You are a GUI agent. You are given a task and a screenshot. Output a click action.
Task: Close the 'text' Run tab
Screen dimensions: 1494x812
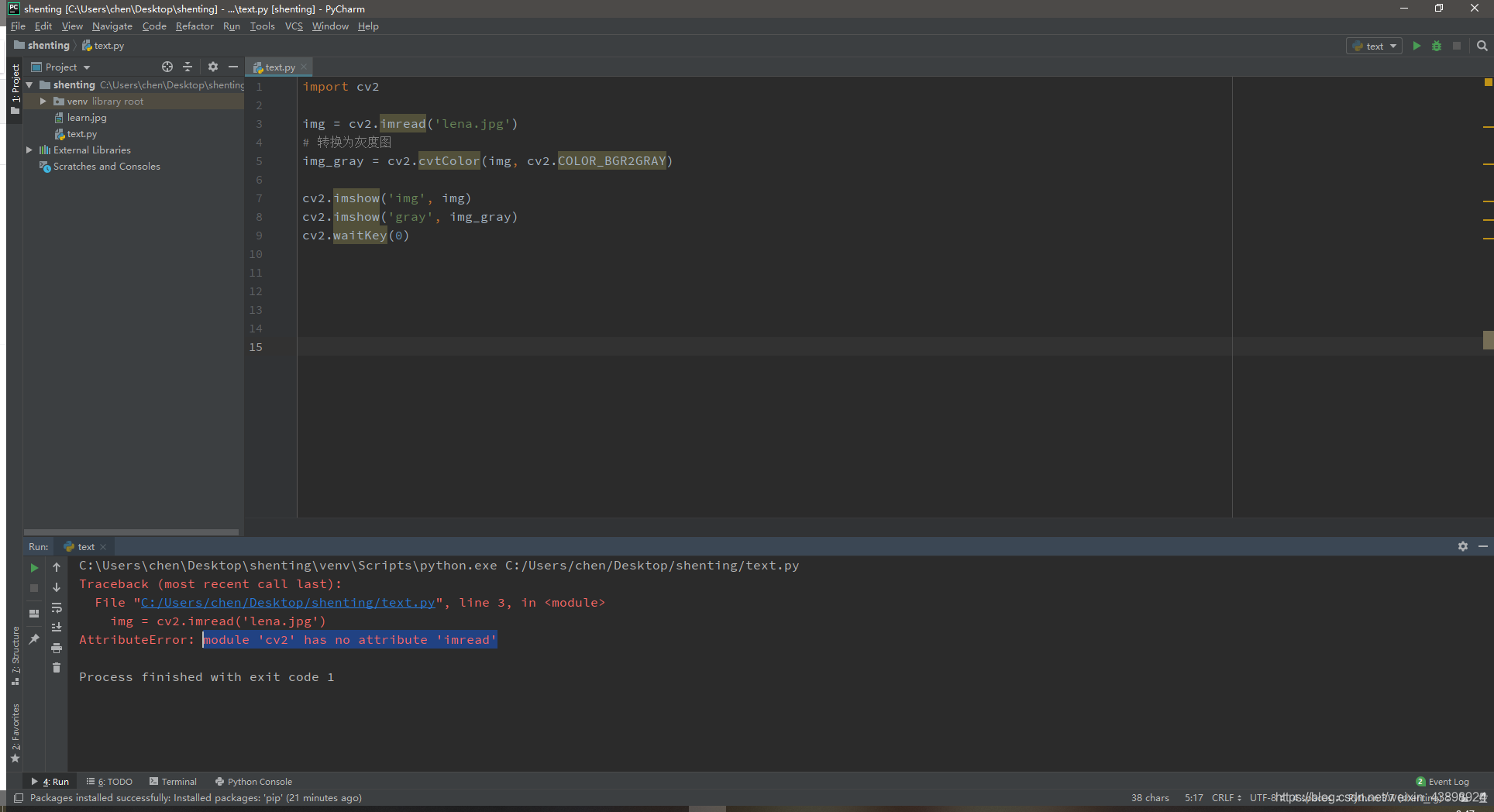tap(103, 547)
